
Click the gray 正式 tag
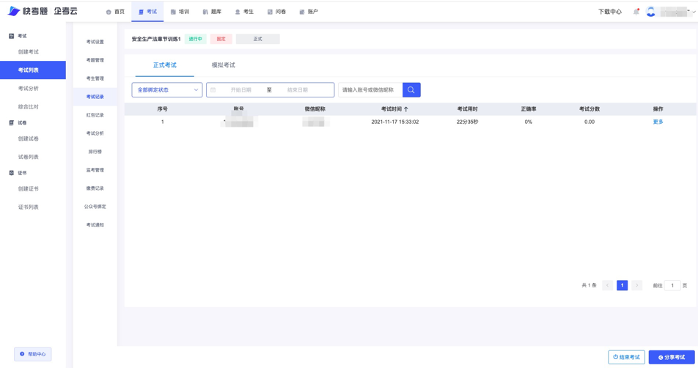(258, 39)
